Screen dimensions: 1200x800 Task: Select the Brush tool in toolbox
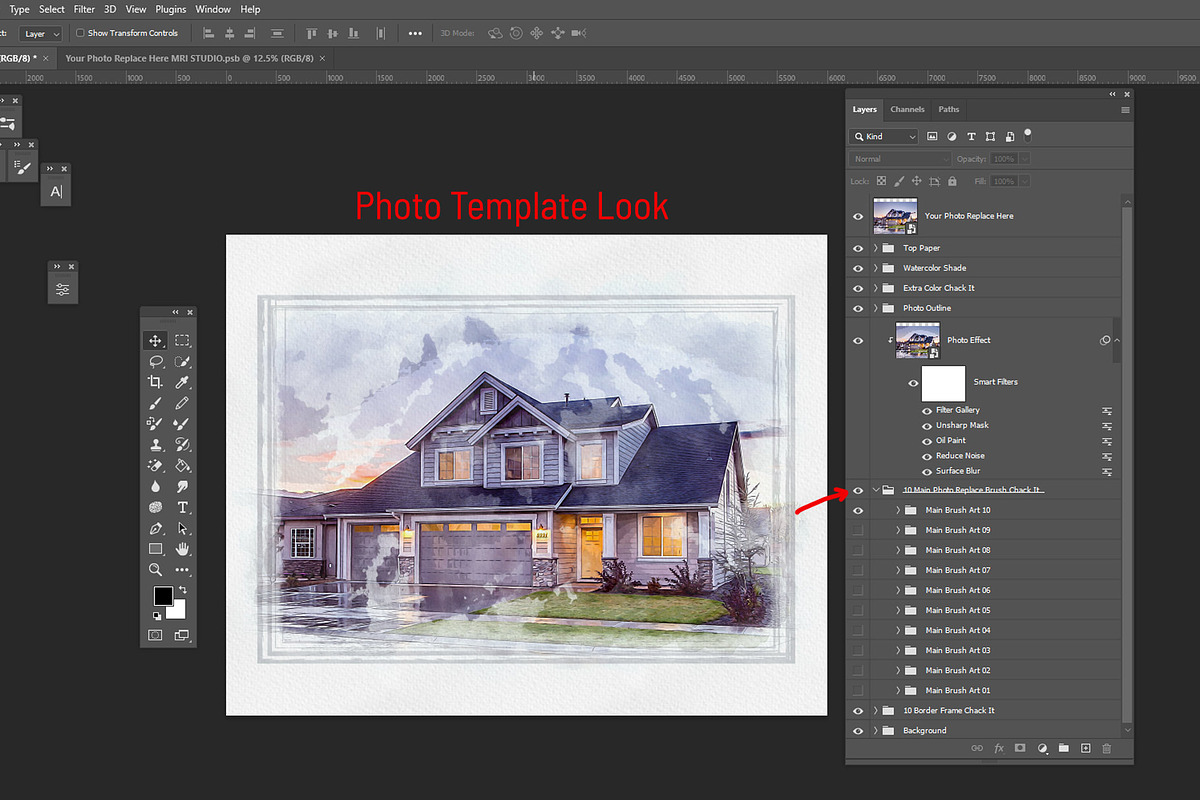click(x=155, y=403)
